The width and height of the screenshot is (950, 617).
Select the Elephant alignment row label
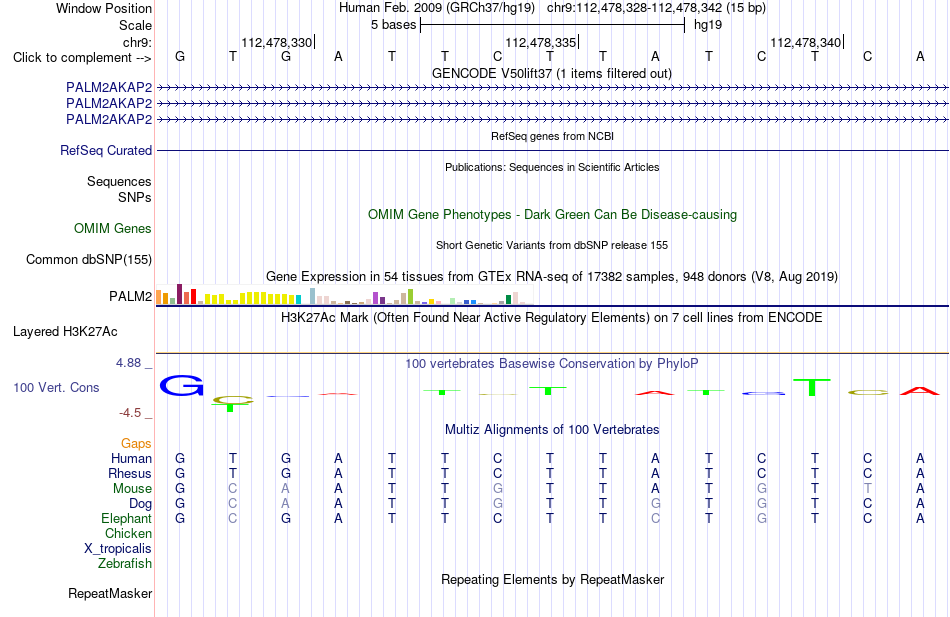coord(127,518)
